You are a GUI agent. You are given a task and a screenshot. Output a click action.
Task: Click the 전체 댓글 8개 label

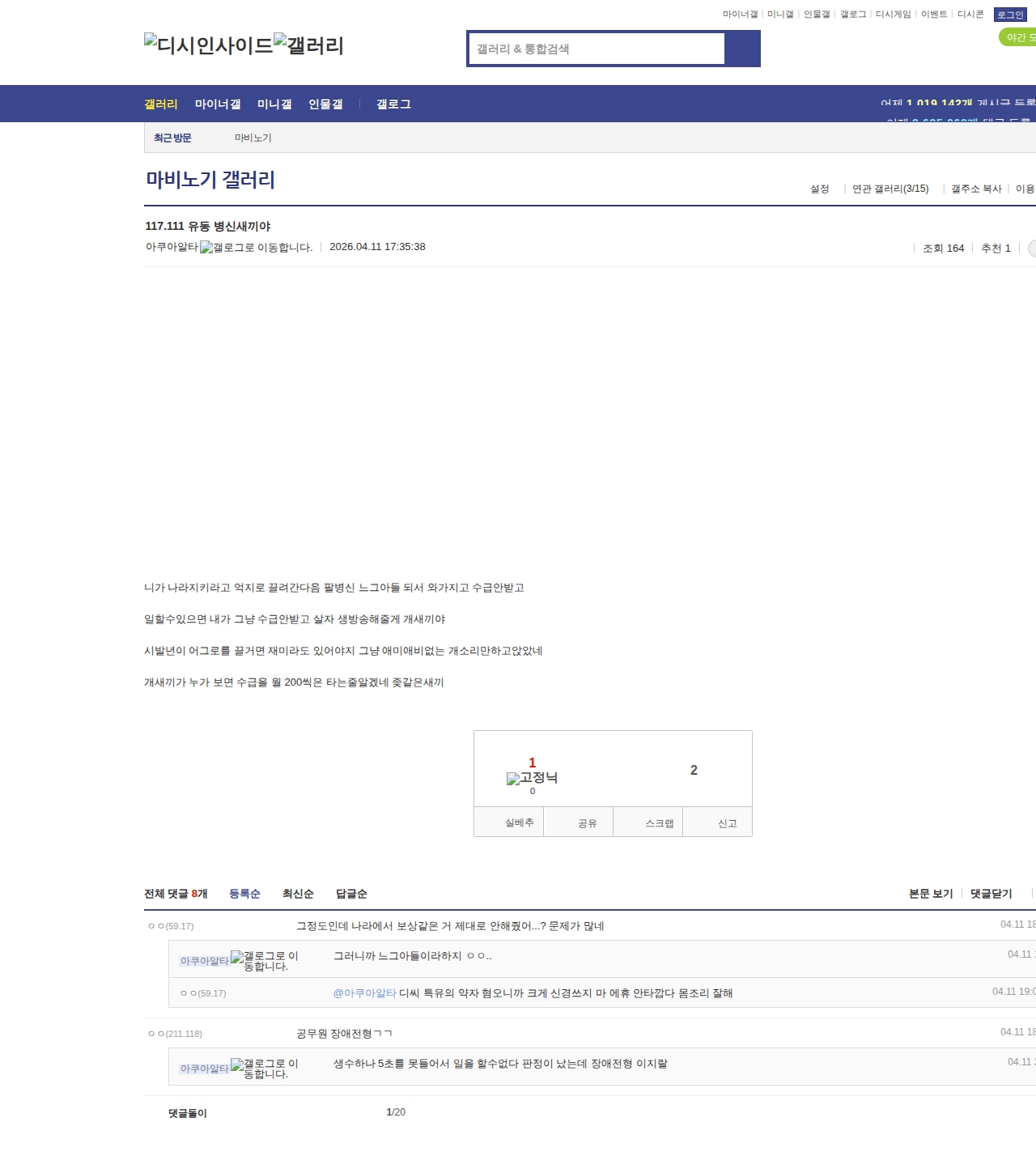point(176,894)
